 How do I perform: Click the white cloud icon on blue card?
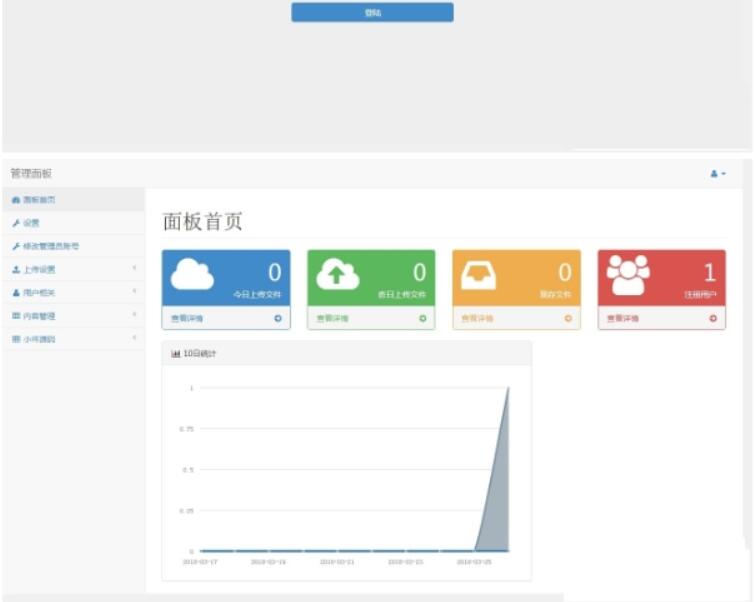pyautogui.click(x=192, y=274)
